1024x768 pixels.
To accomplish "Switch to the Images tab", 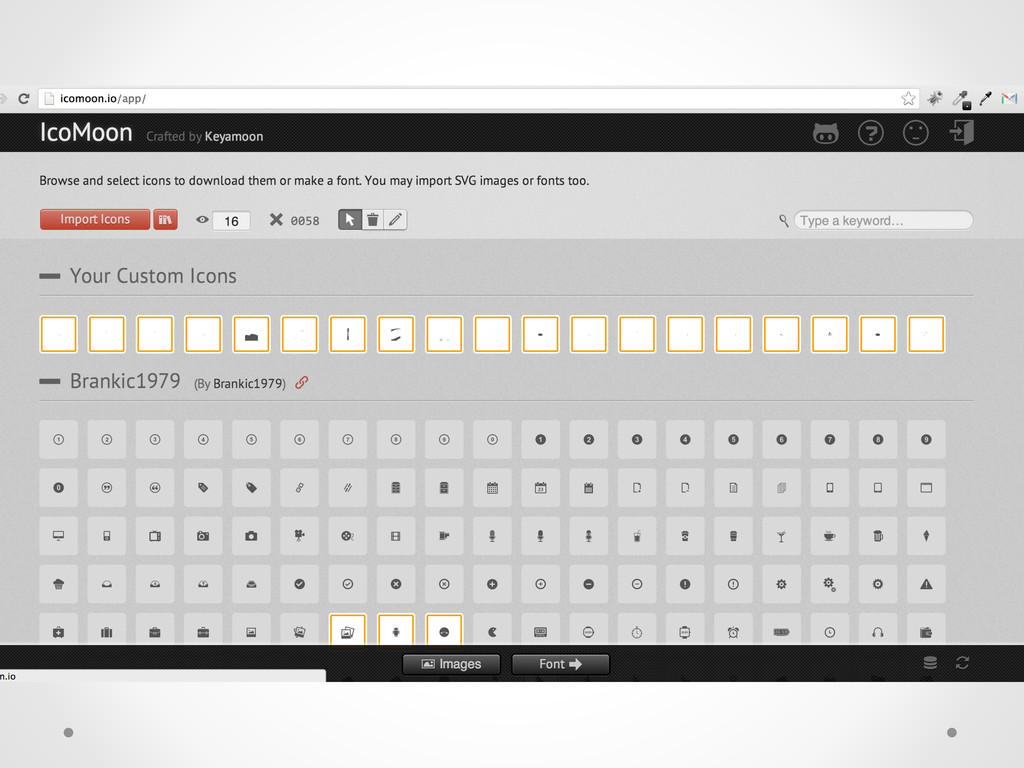I will pos(451,664).
